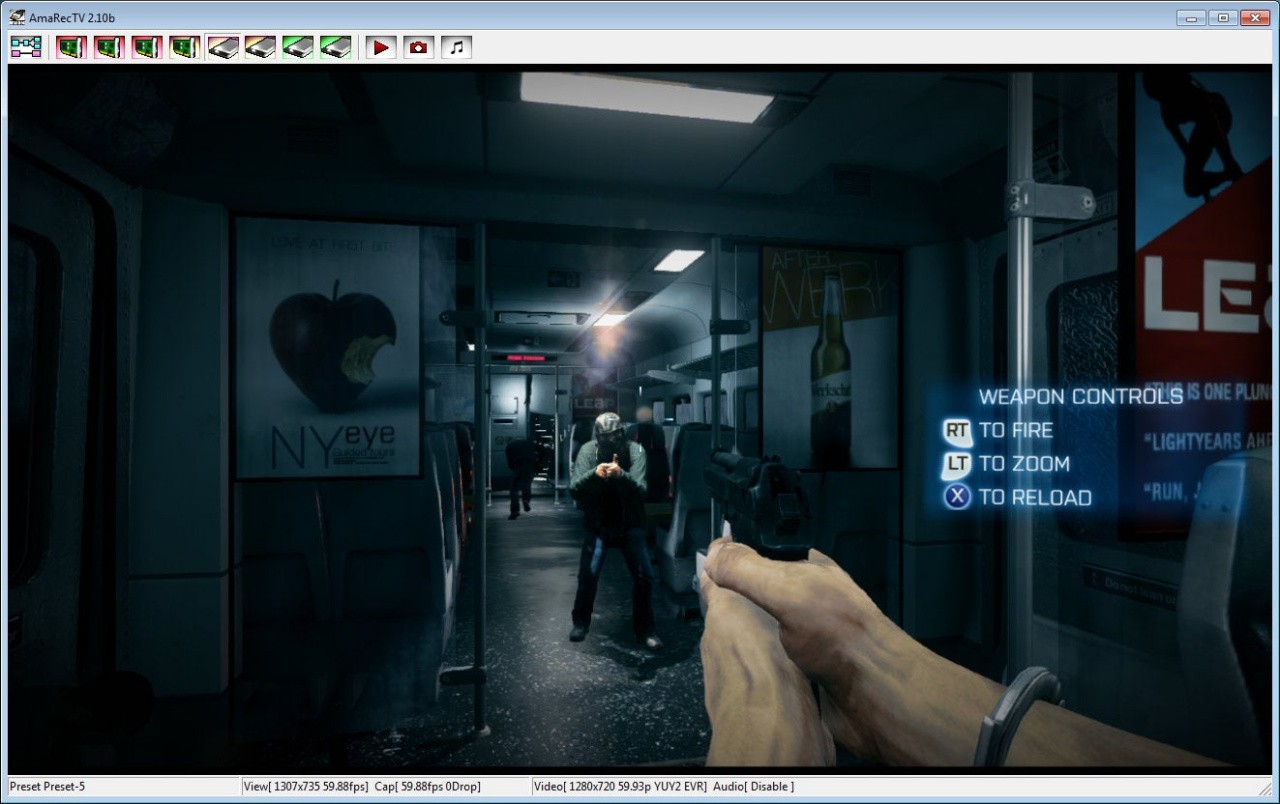Maximize the AmaRecTV window
The width and height of the screenshot is (1280, 804).
point(1222,17)
